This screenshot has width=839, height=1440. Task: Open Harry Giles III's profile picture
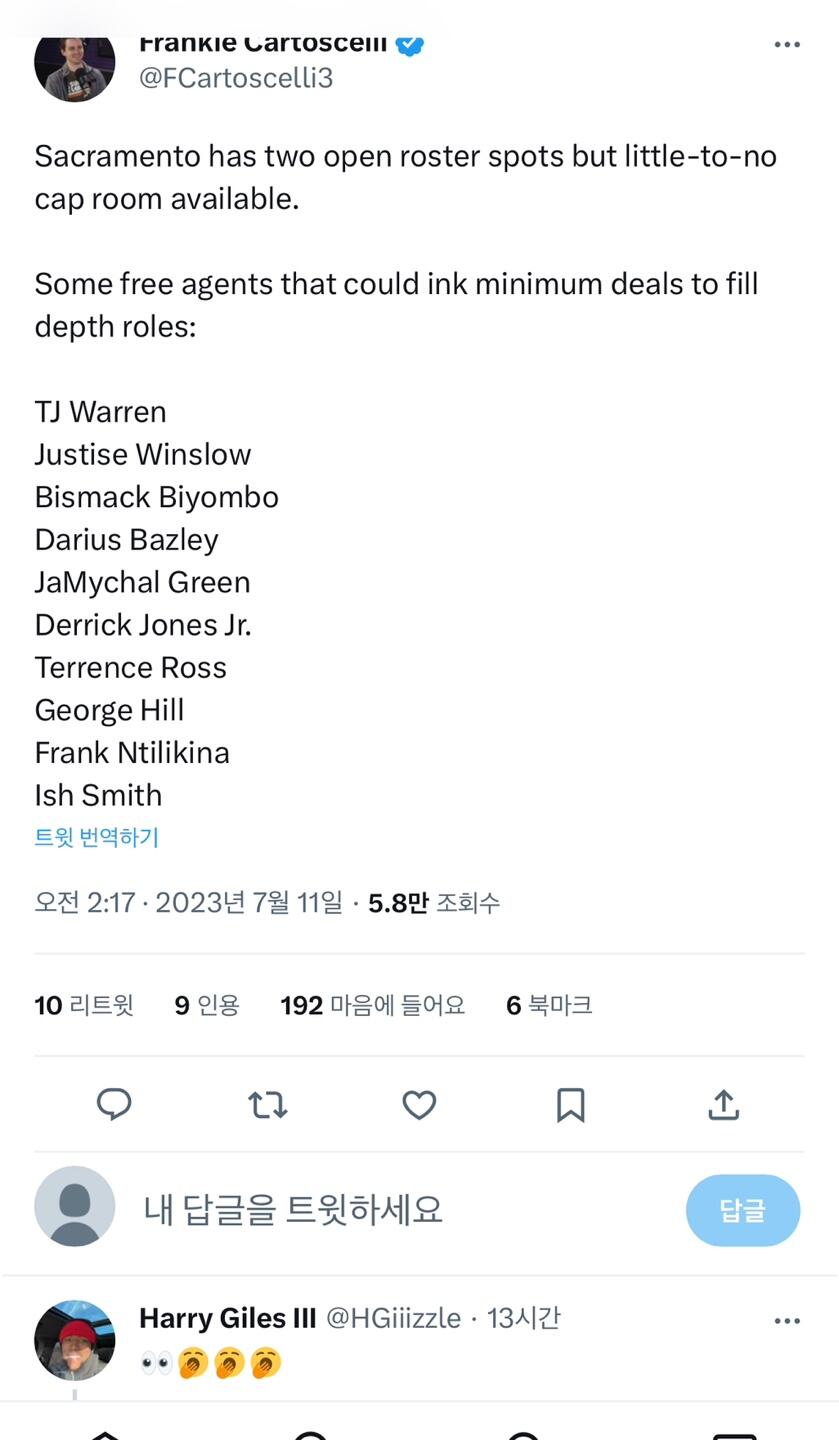75,1340
